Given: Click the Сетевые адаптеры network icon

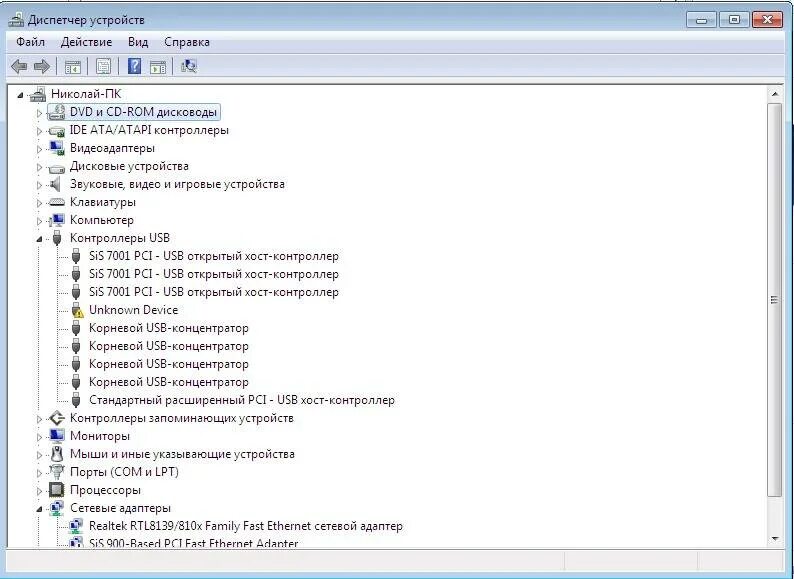Looking at the screenshot, I should (x=57, y=508).
